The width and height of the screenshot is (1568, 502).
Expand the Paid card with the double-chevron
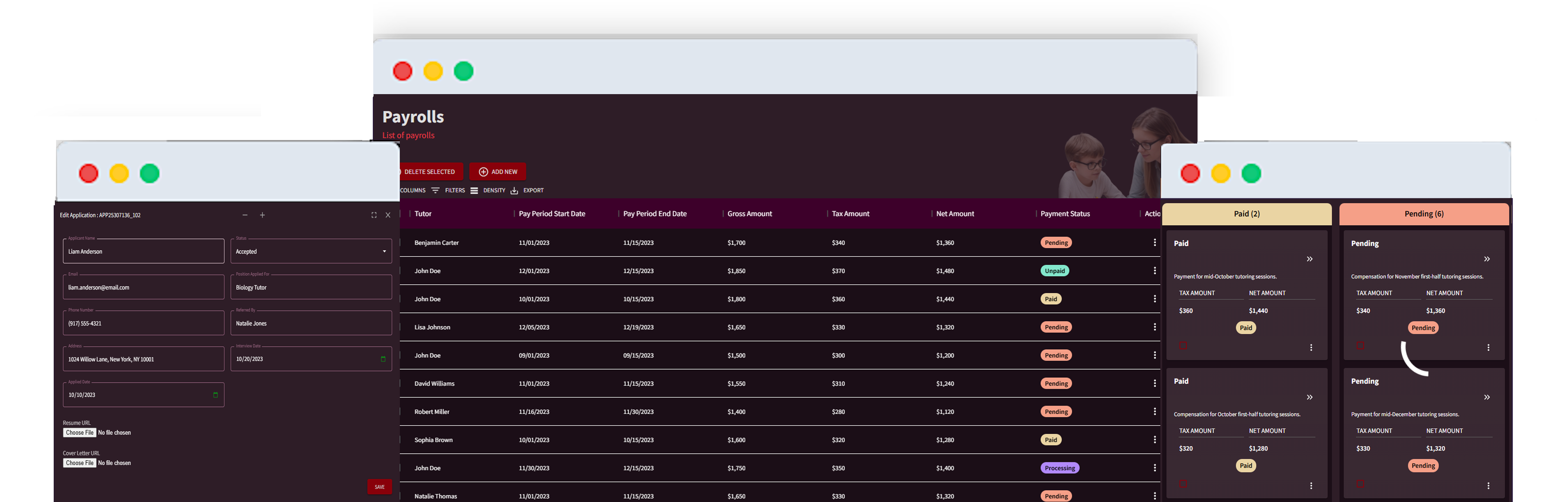1310,258
